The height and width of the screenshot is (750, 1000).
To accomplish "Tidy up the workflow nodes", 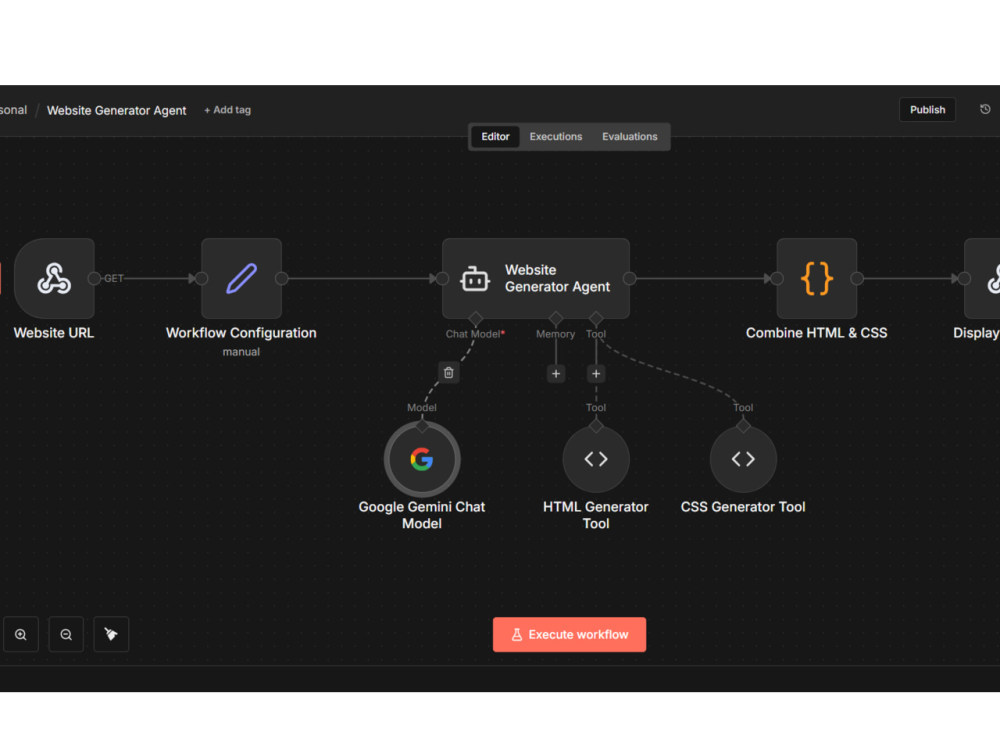I will 111,634.
